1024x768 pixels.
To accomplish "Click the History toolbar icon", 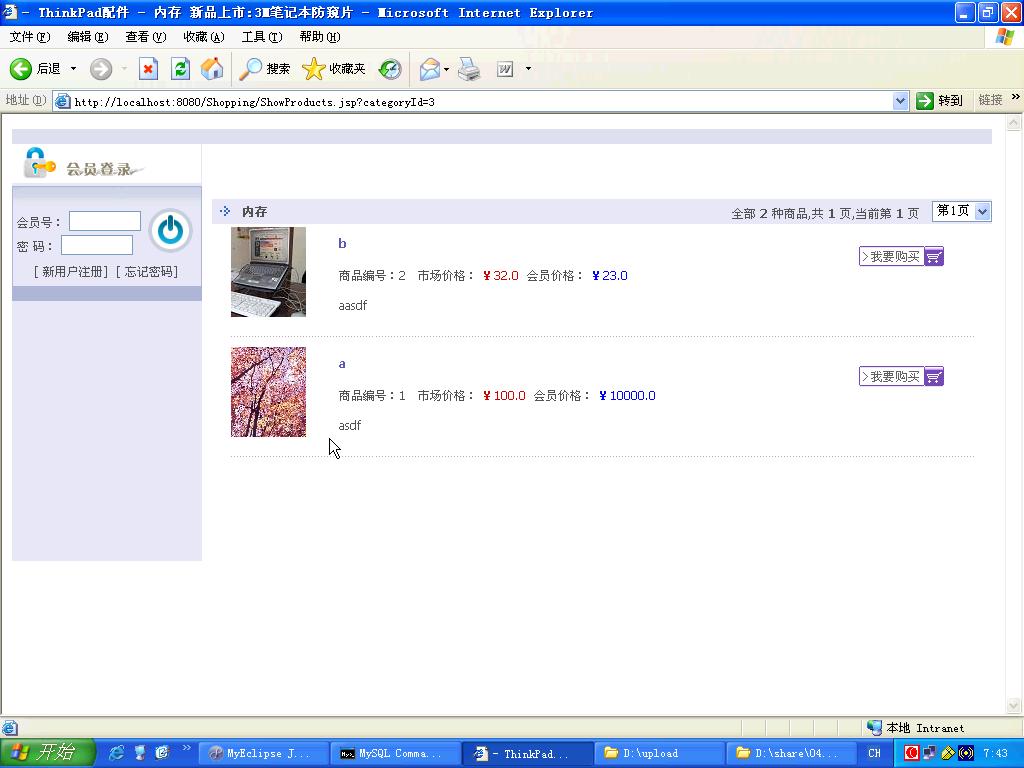I will point(390,69).
